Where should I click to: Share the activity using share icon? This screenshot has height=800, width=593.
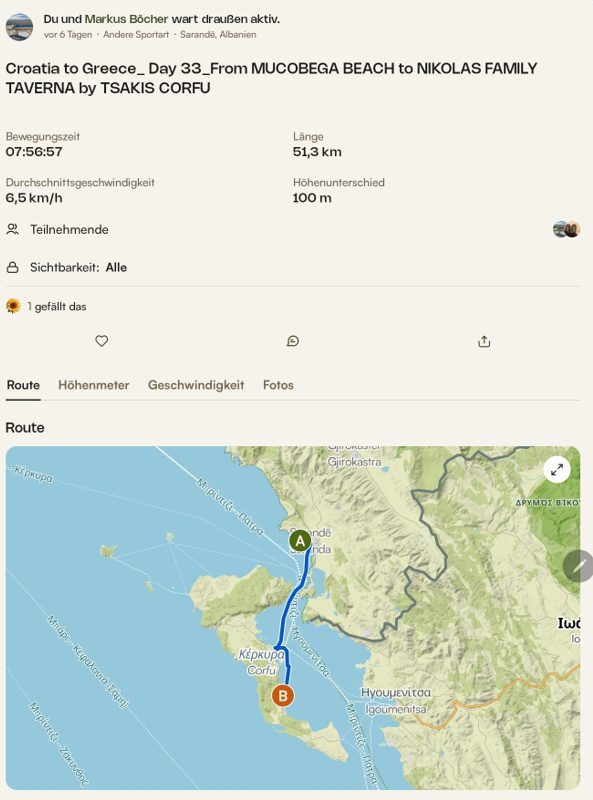[x=484, y=341]
